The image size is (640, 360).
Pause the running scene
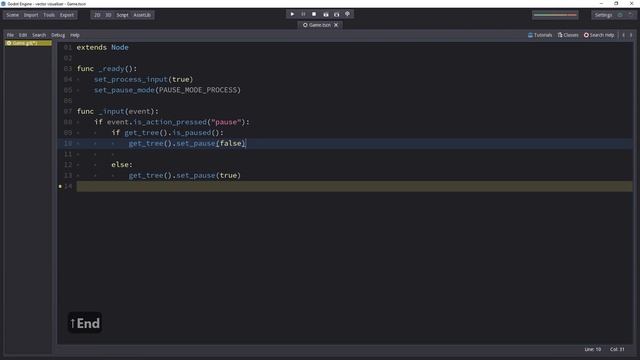[303, 14]
